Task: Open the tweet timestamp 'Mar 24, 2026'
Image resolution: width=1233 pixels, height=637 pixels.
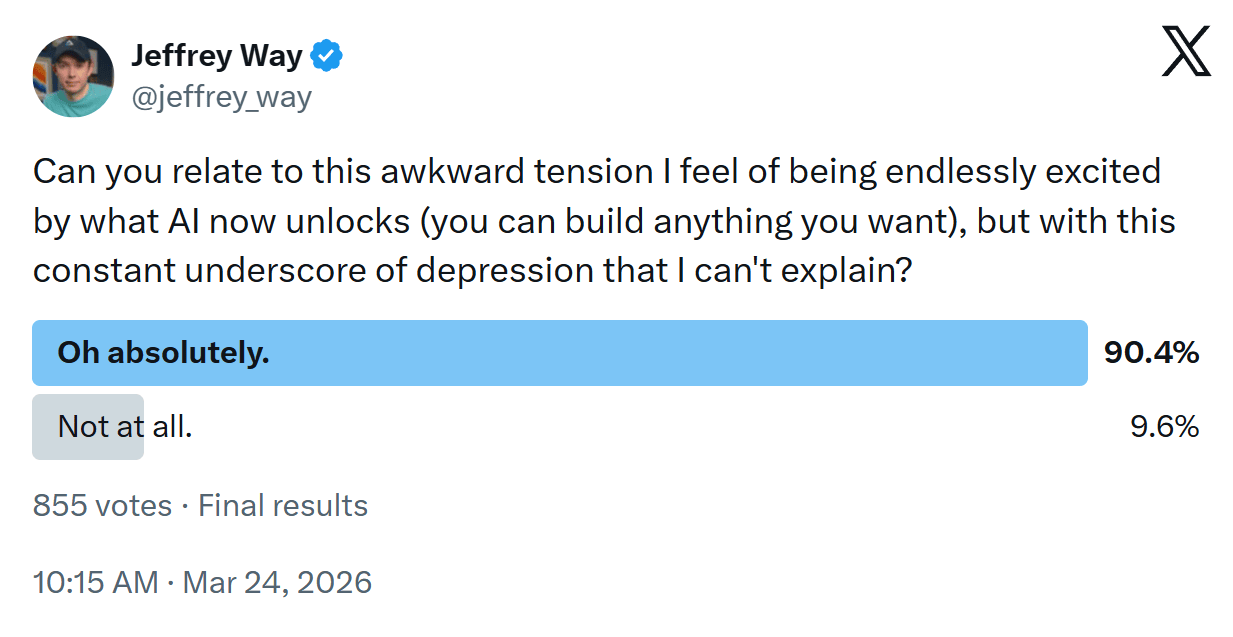Action: point(275,581)
